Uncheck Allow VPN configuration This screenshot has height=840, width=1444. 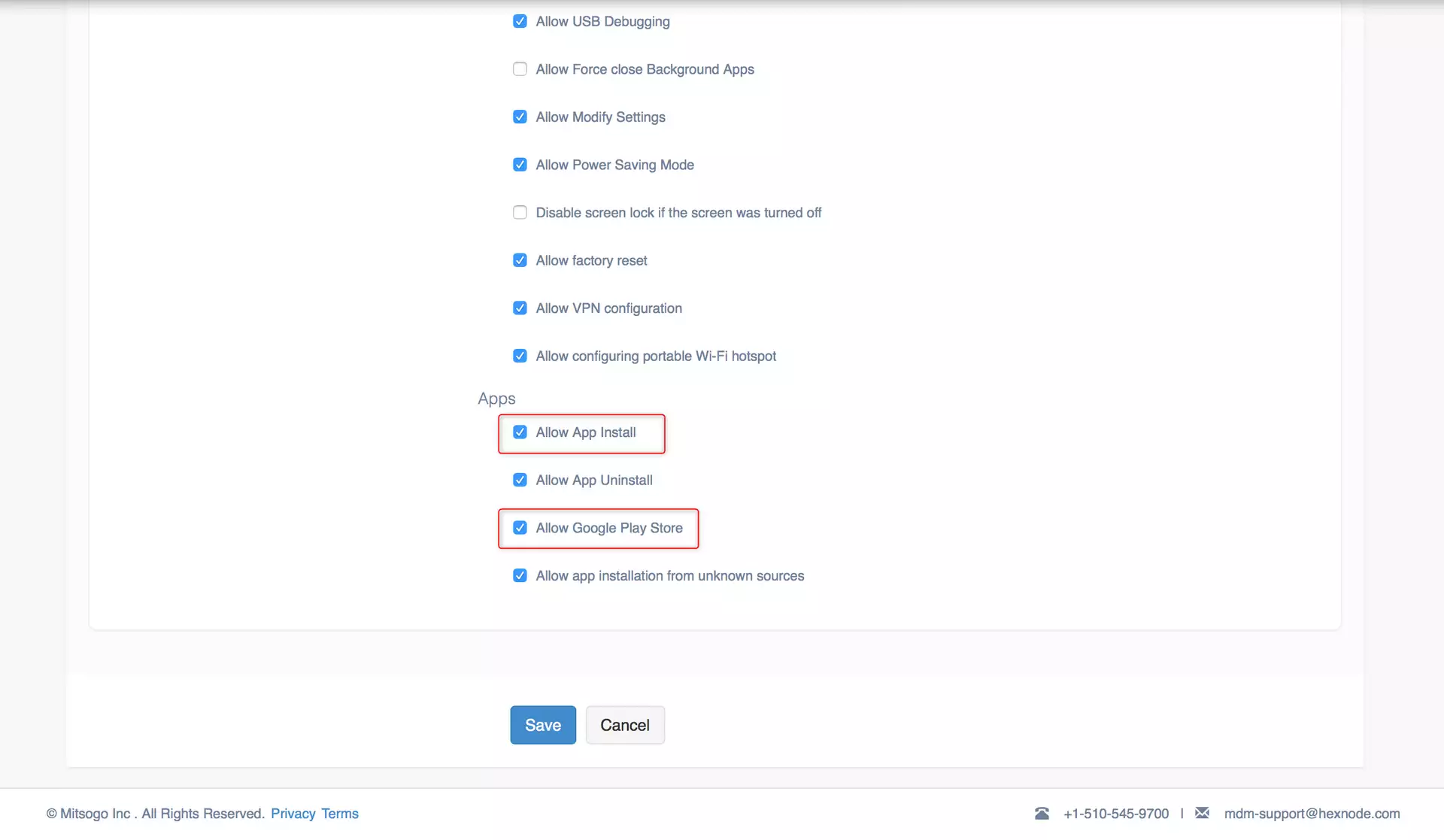tap(520, 308)
